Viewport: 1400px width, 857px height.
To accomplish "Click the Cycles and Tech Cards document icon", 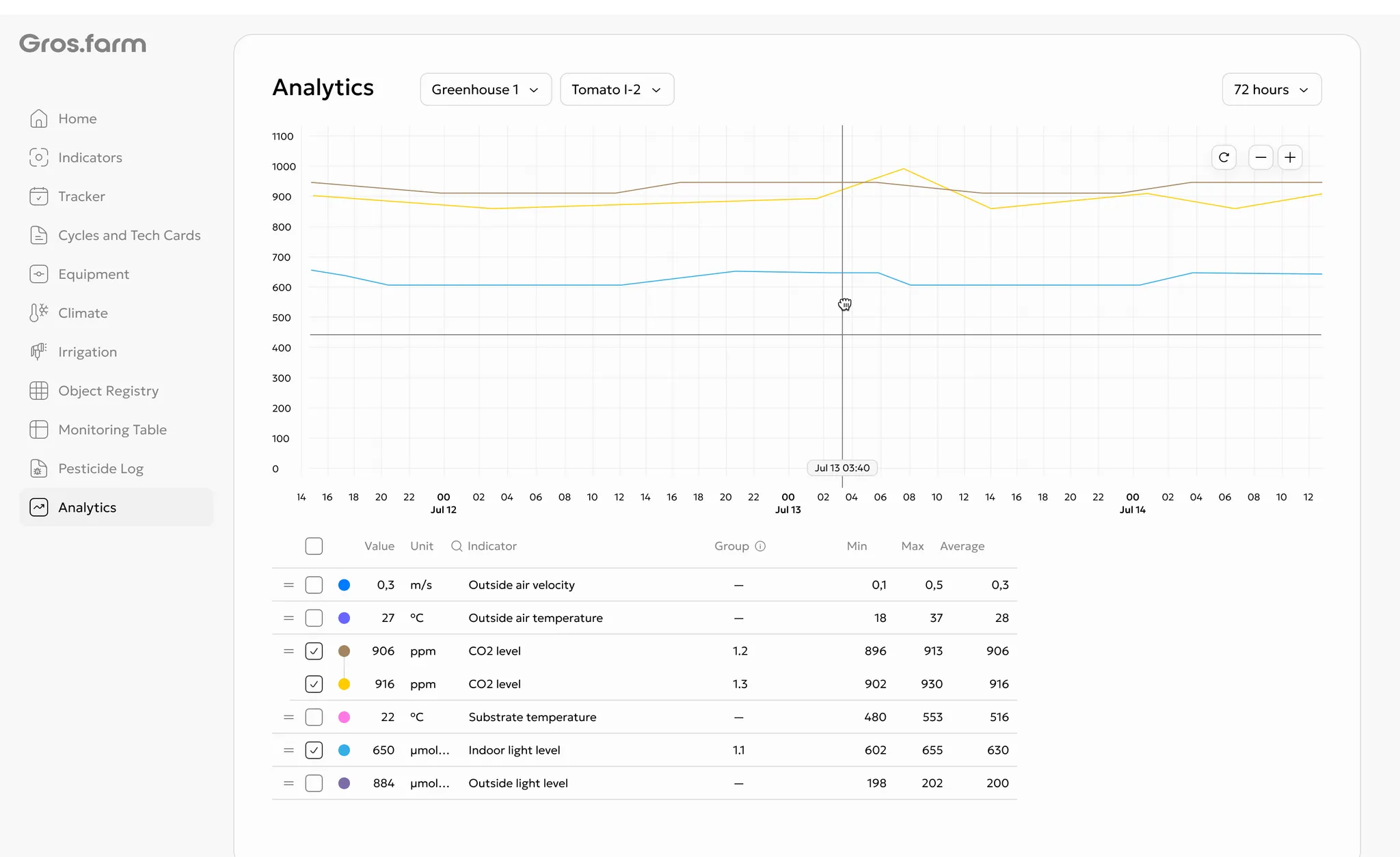I will 39,236.
